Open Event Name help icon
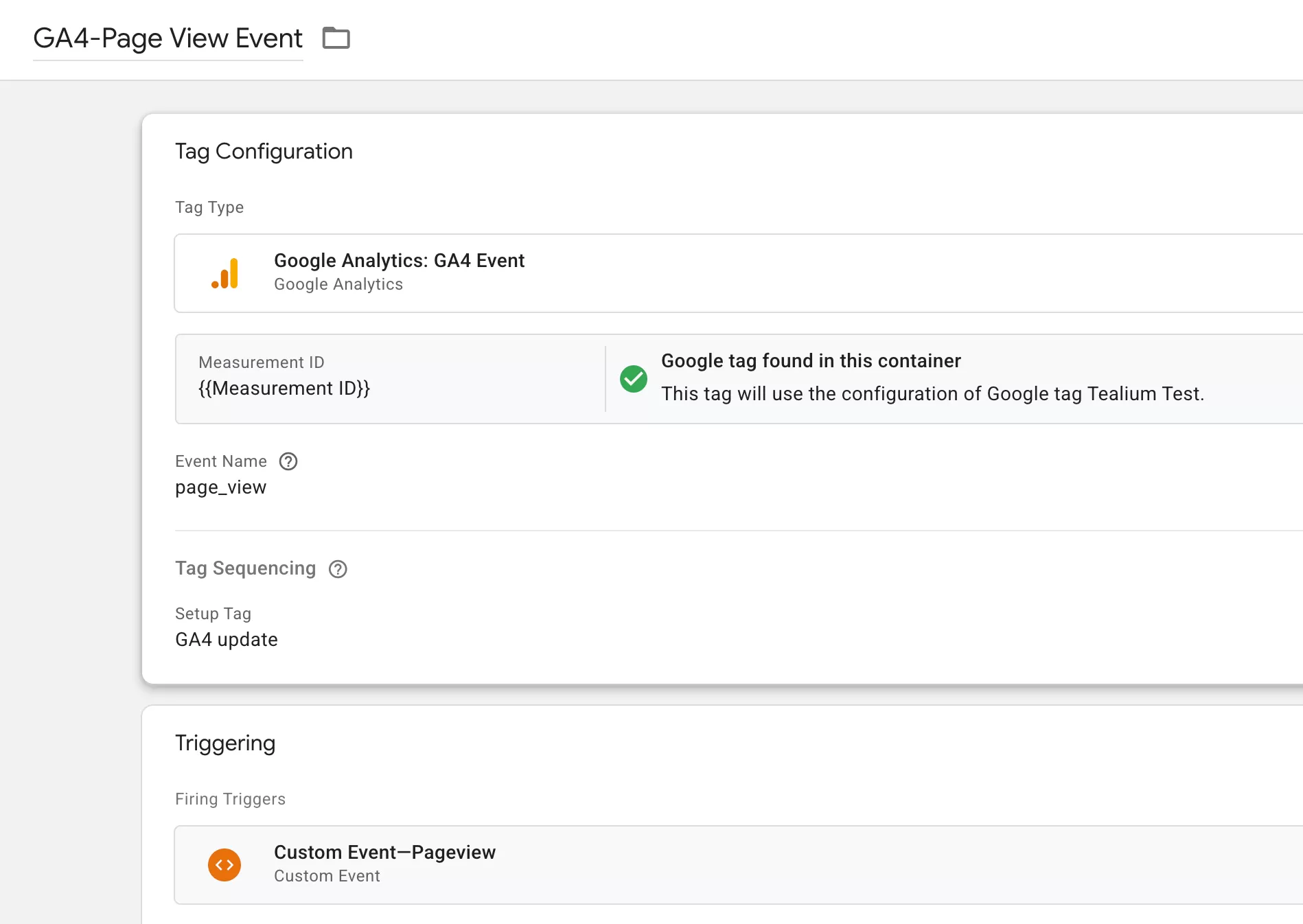 tap(288, 461)
